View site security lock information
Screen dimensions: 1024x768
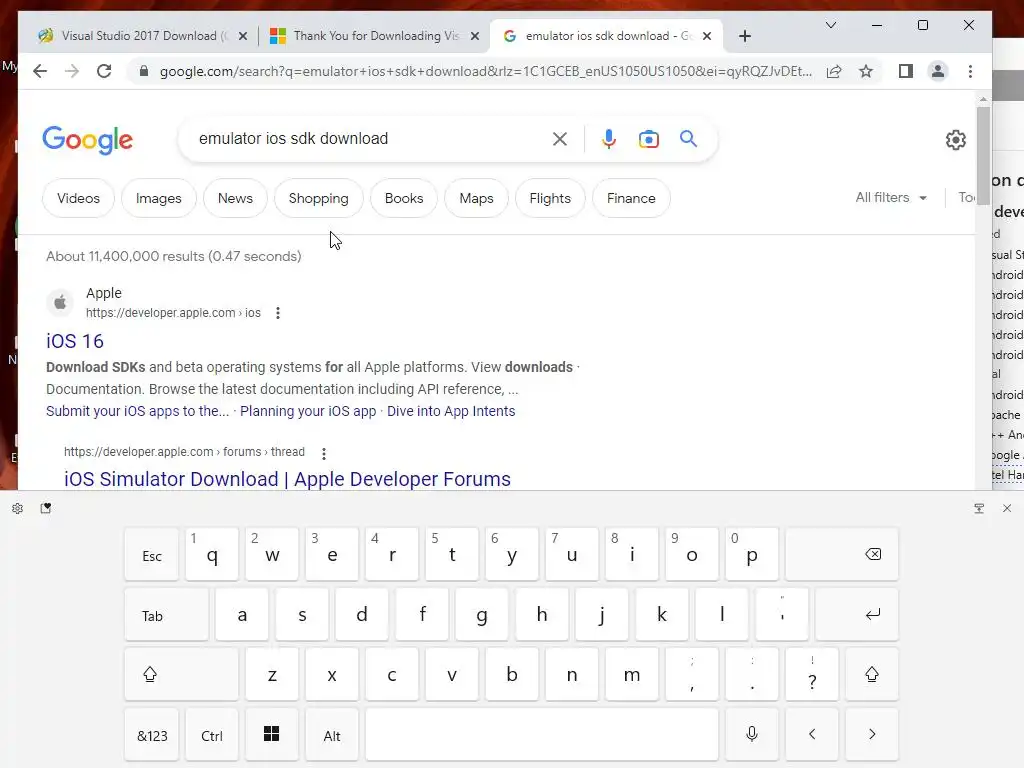coord(144,71)
